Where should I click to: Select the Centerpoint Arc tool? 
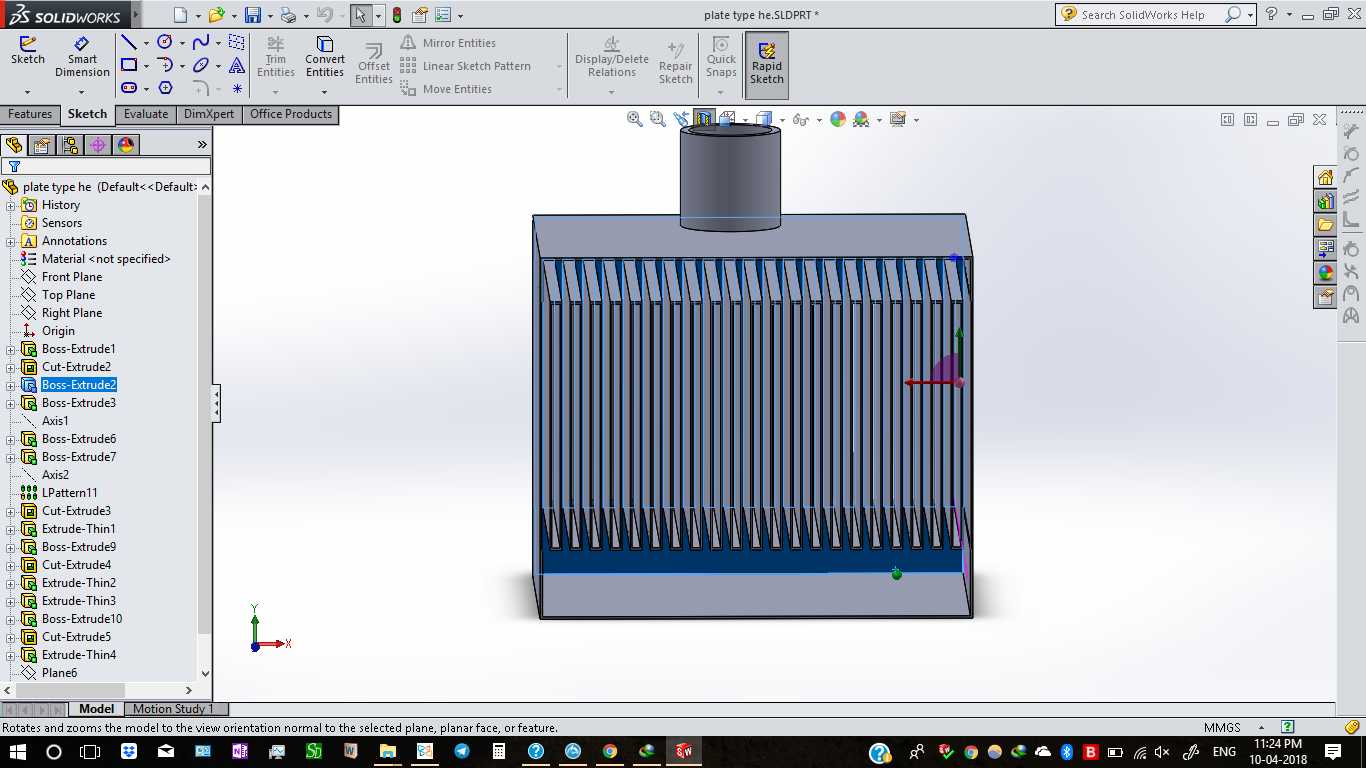165,65
